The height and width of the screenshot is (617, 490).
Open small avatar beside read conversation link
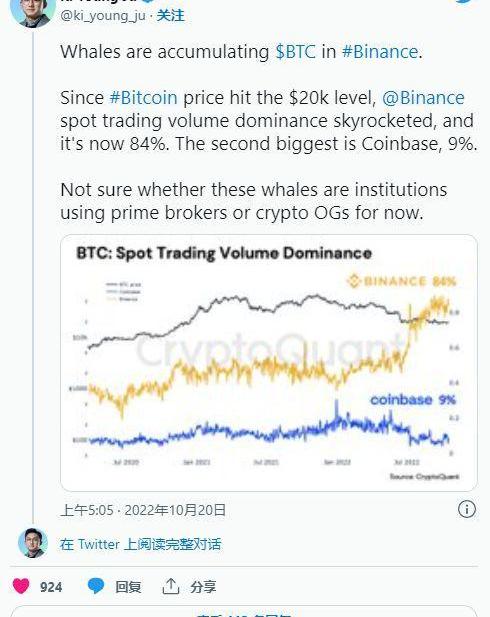tap(33, 543)
